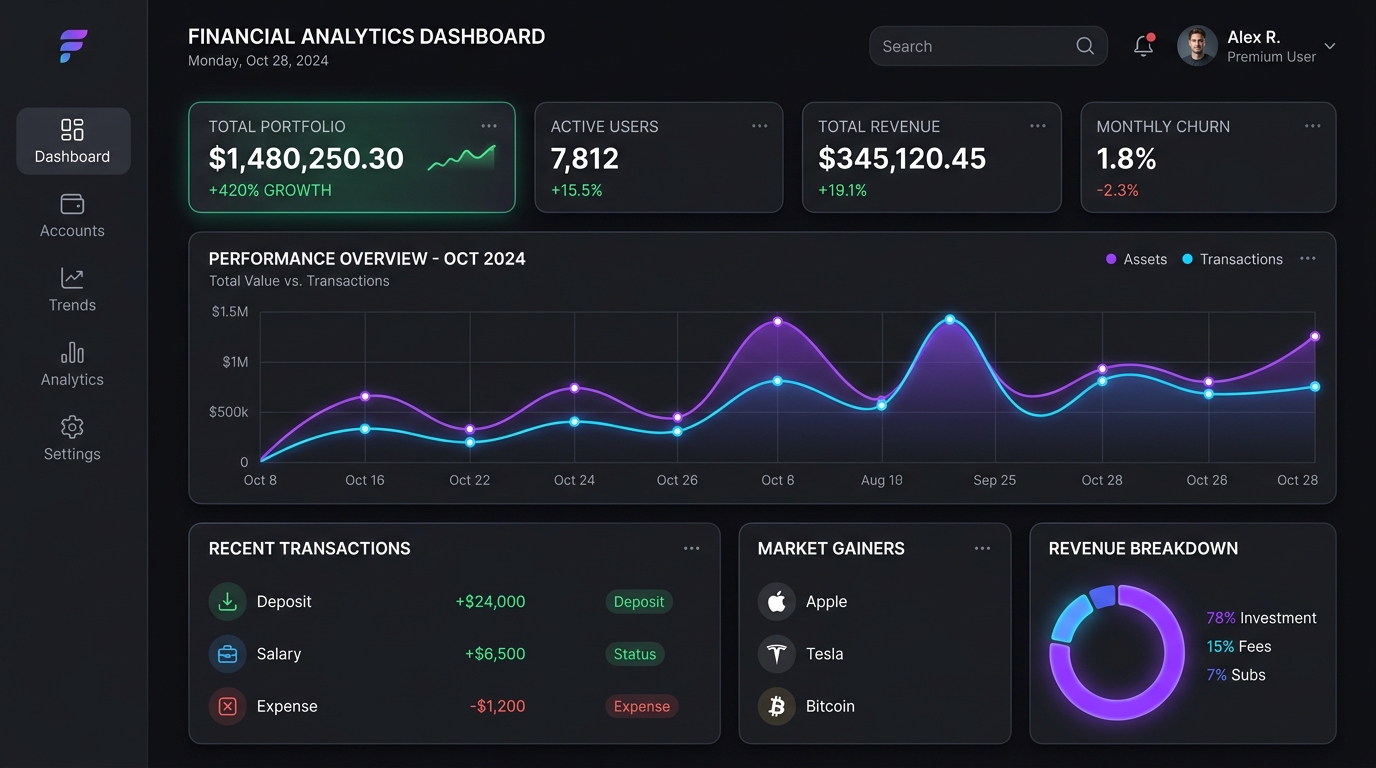Viewport: 1376px width, 768px height.
Task: Click the Monthly Churn value 1.8%
Action: (1127, 158)
